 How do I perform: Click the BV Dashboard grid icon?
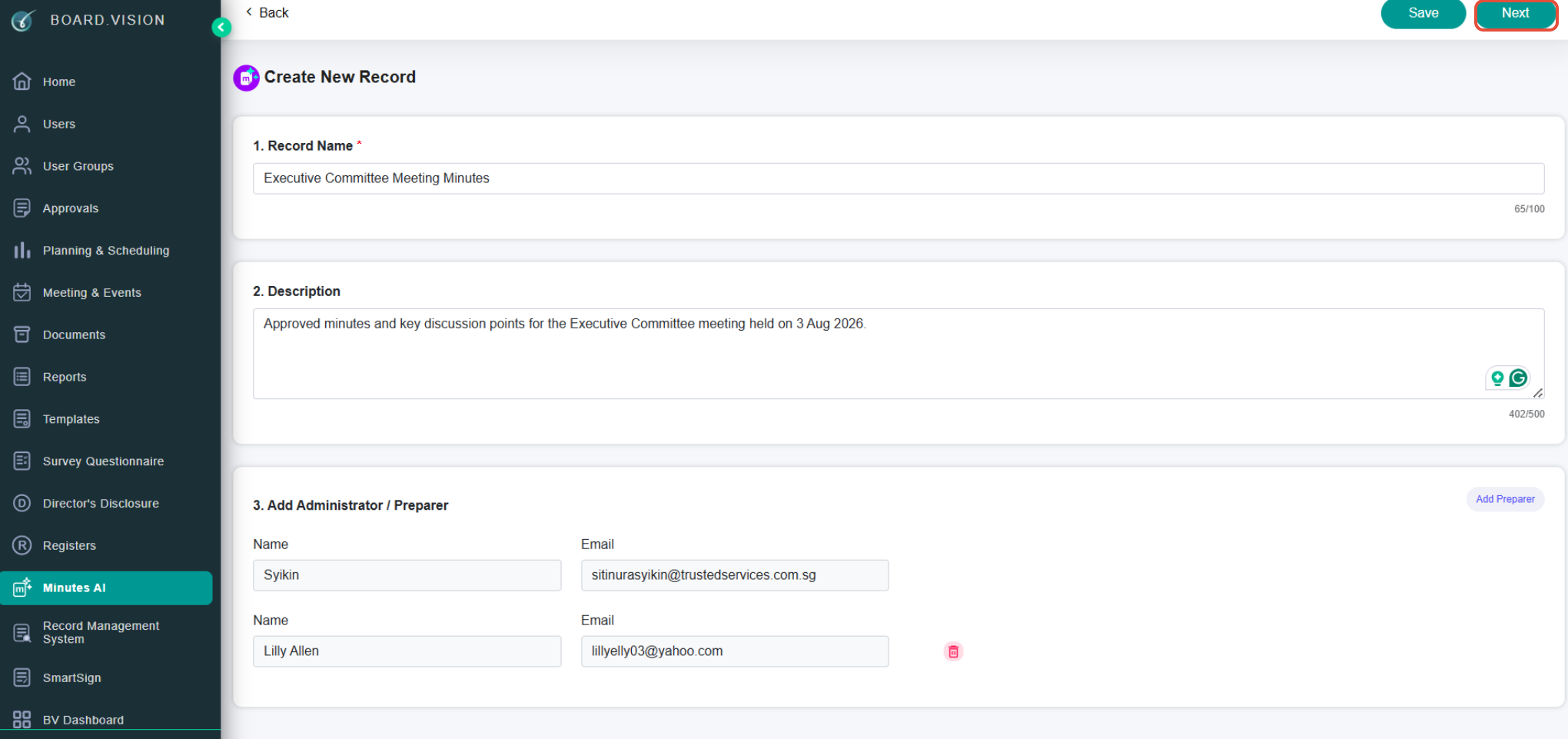pyautogui.click(x=22, y=720)
